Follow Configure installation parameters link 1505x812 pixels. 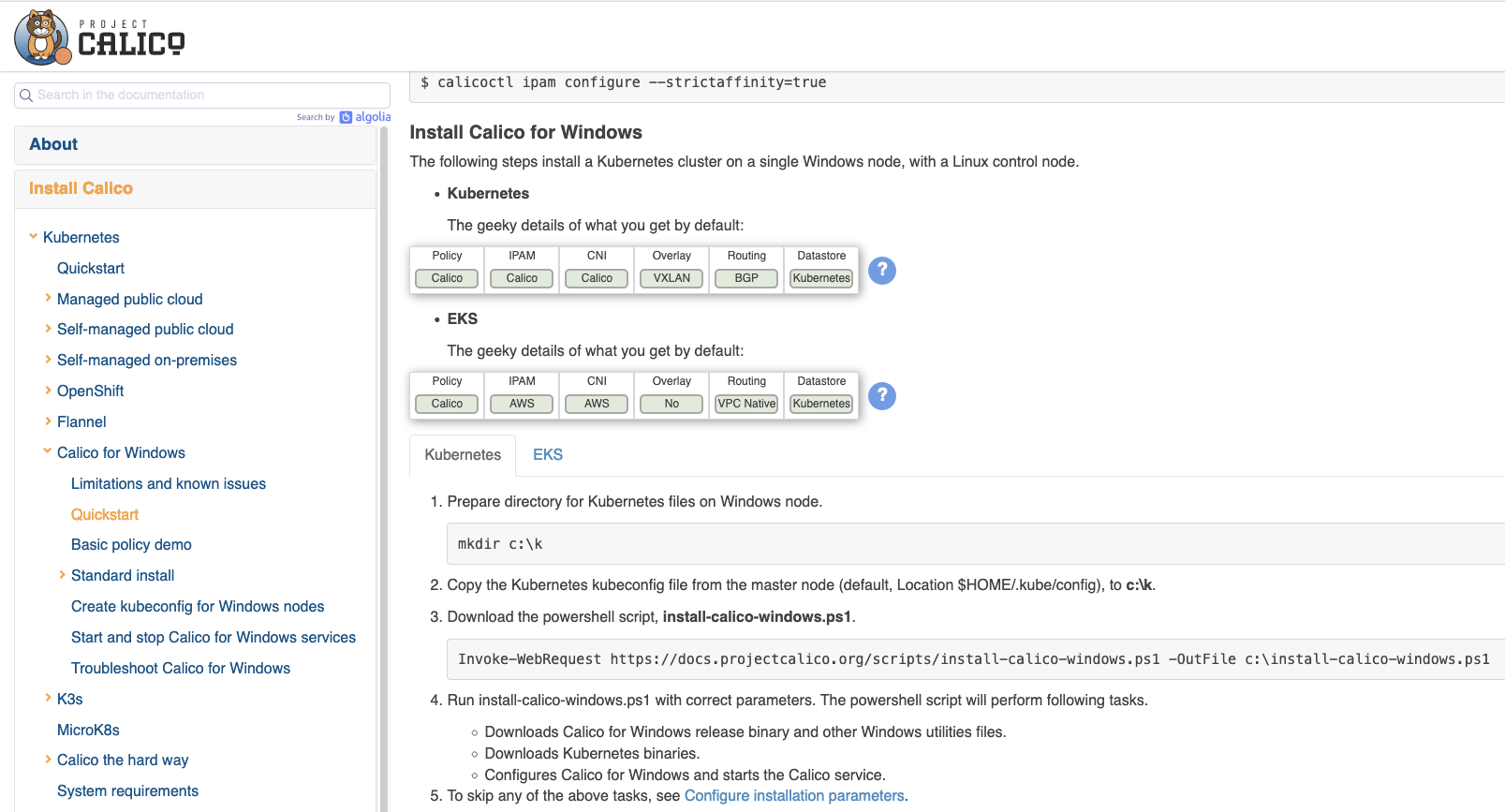pos(794,795)
